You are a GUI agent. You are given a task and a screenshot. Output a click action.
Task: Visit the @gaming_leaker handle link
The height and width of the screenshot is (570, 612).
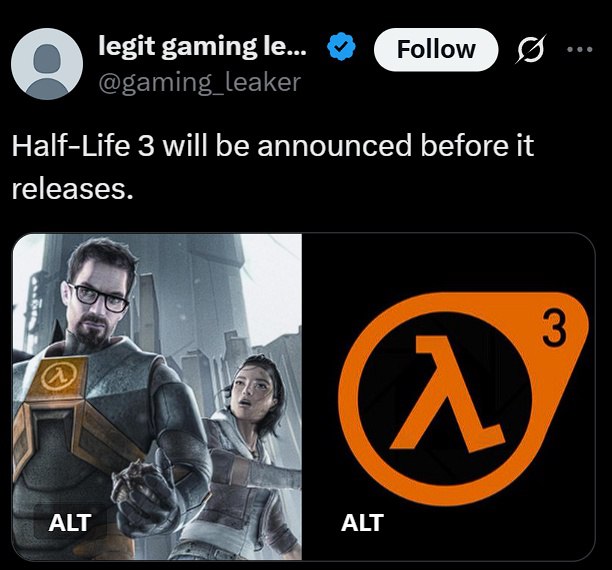(x=199, y=83)
